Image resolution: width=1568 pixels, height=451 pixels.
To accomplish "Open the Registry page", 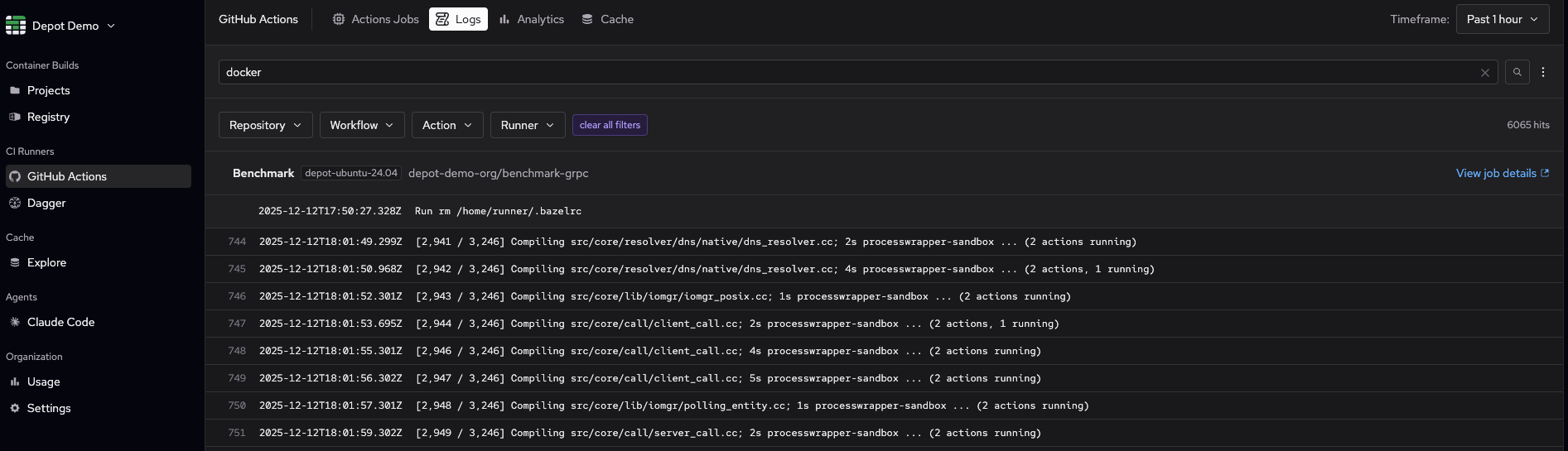I will 48,117.
